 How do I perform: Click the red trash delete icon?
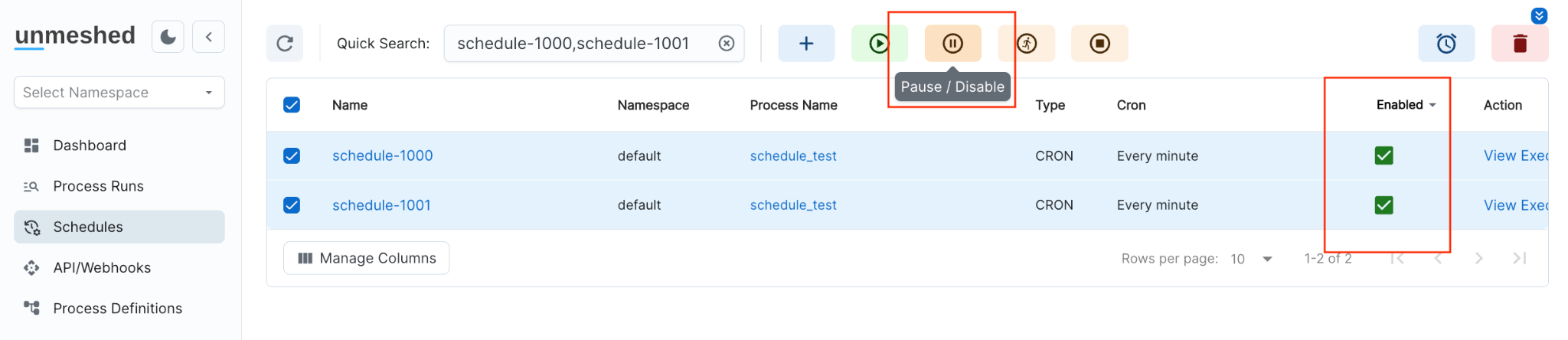(1520, 44)
